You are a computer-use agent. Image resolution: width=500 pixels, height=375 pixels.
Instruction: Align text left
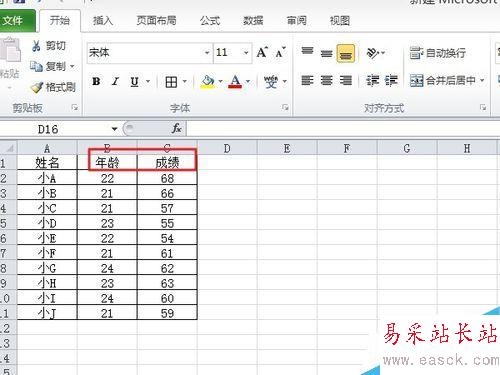[307, 80]
